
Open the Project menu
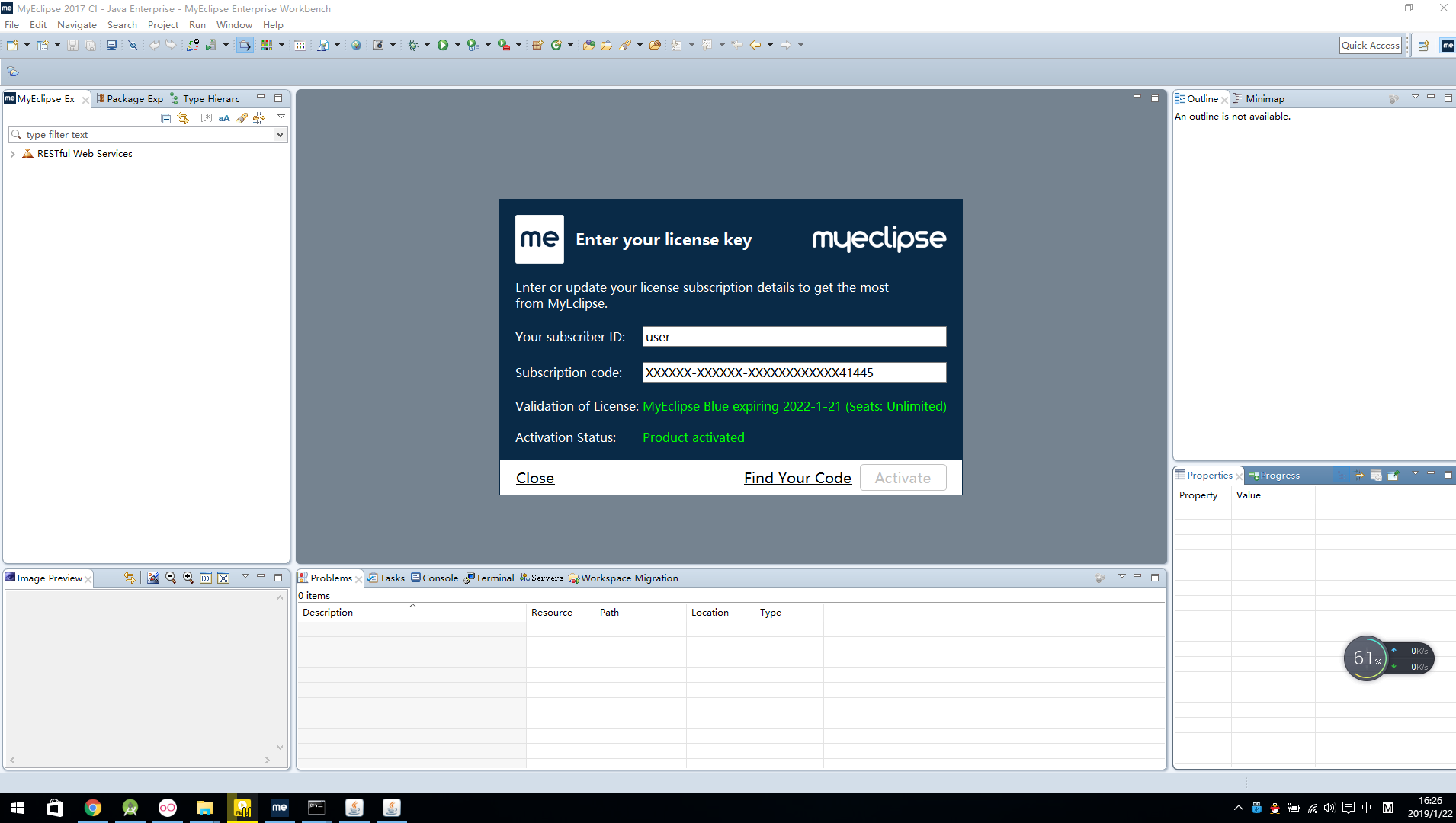[162, 24]
